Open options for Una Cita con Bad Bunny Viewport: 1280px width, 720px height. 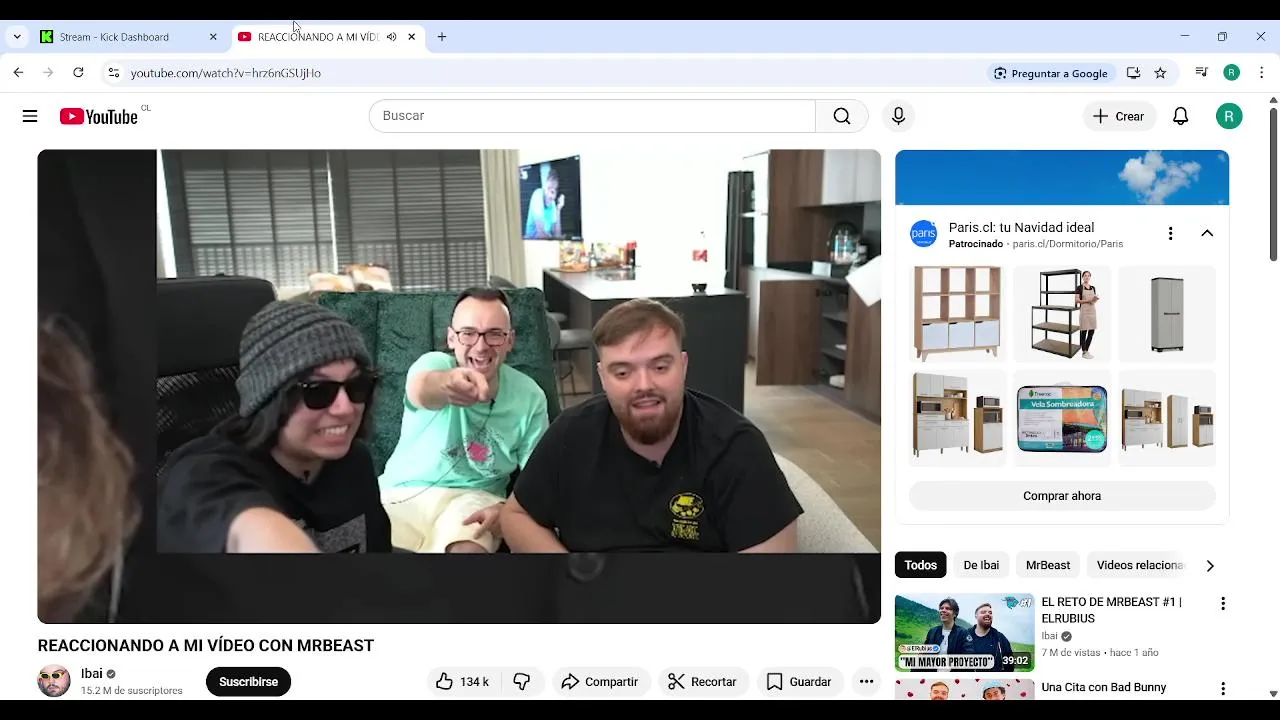(1222, 689)
